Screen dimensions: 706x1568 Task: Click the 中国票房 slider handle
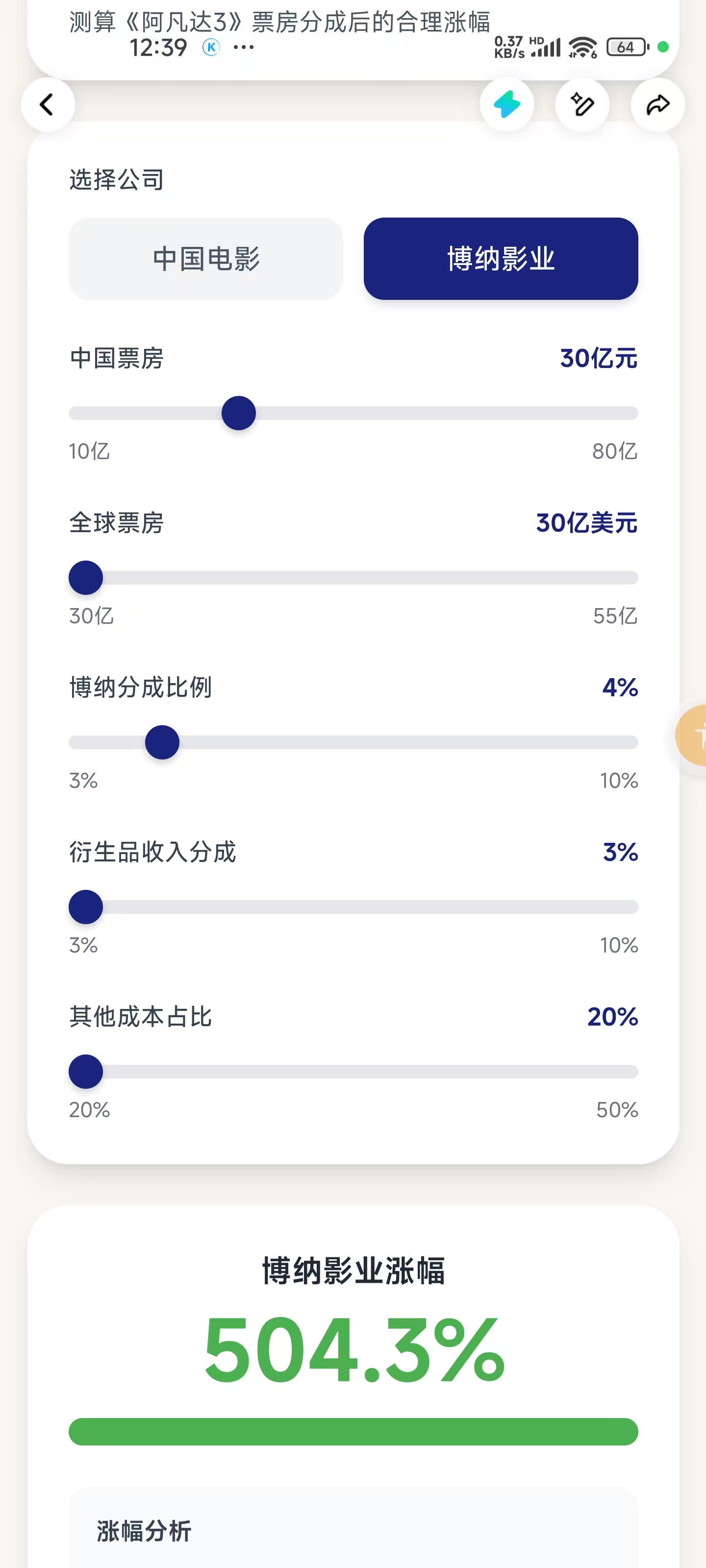[x=239, y=413]
